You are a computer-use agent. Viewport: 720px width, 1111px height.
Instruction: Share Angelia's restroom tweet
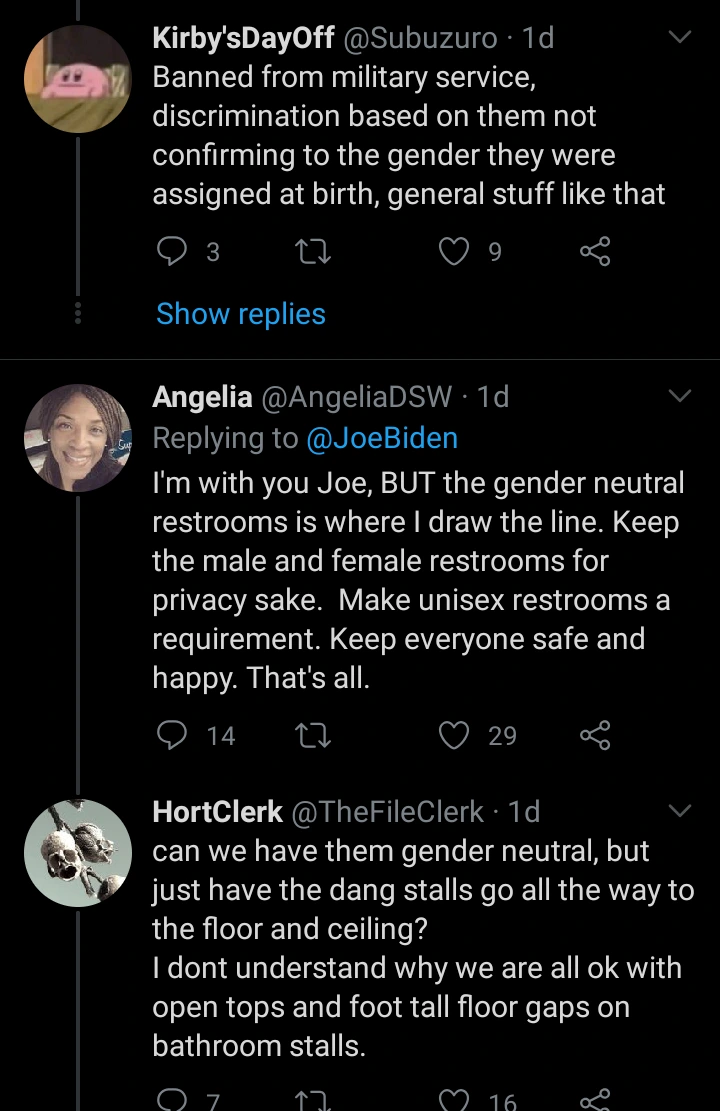tap(595, 736)
